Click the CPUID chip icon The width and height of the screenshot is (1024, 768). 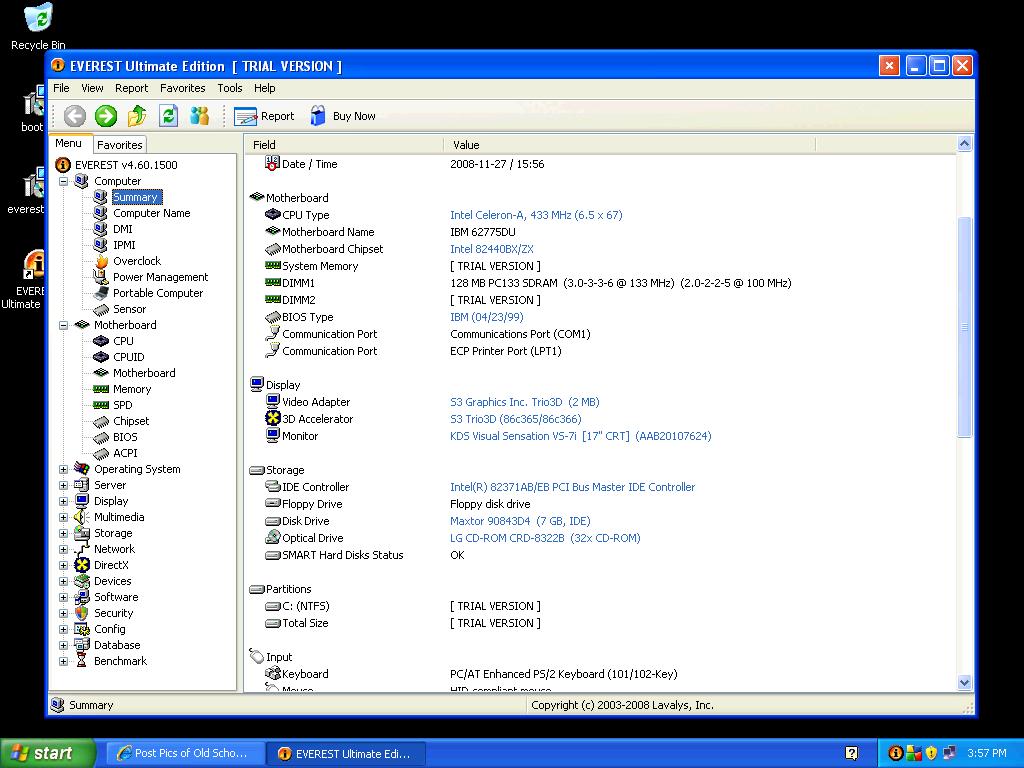(101, 357)
